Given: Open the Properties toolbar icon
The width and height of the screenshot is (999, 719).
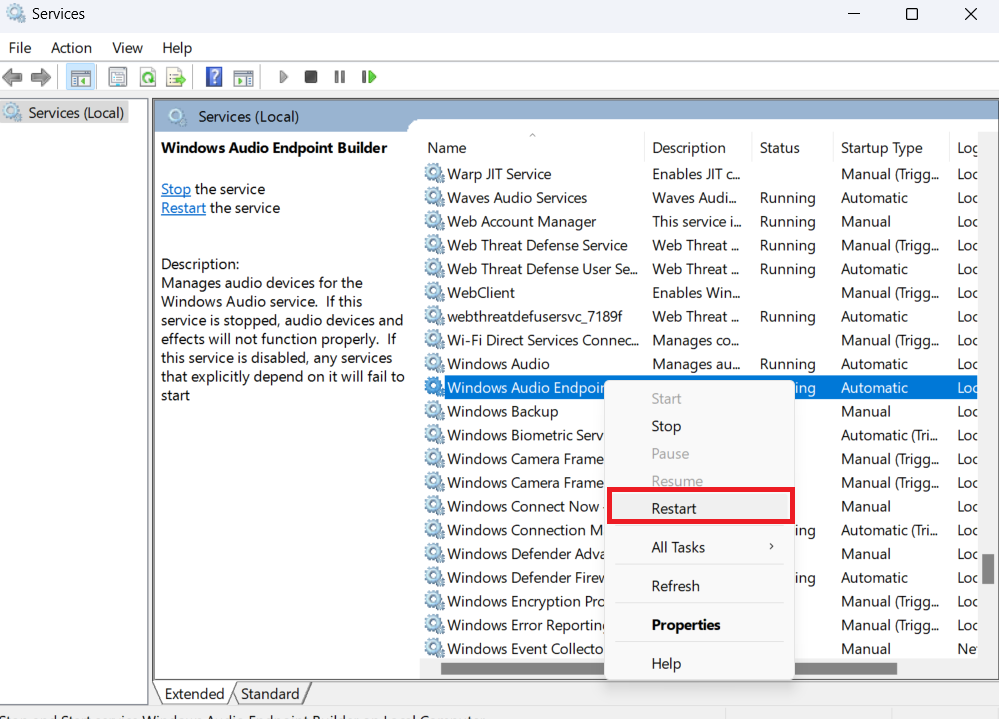Looking at the screenshot, I should click(x=118, y=77).
